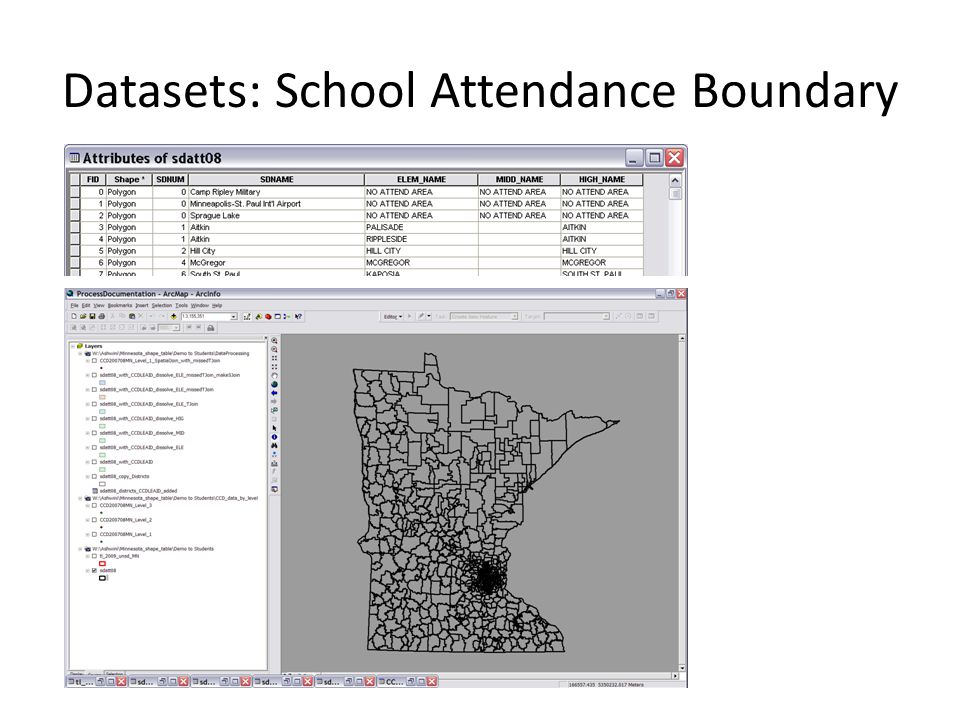Open the Target layer dropdown

coord(606,317)
